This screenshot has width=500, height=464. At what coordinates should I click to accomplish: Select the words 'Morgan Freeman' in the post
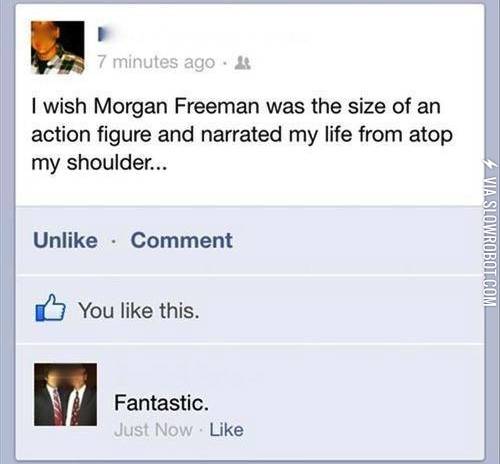pos(177,107)
